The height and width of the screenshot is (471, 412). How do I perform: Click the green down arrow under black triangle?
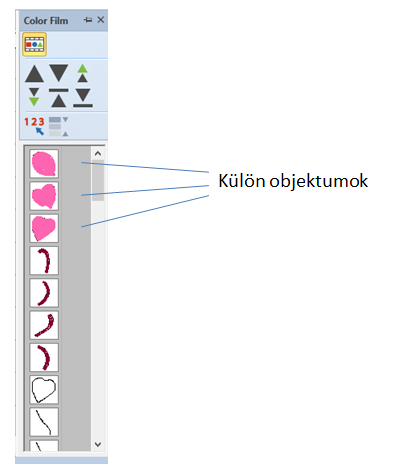[34, 97]
